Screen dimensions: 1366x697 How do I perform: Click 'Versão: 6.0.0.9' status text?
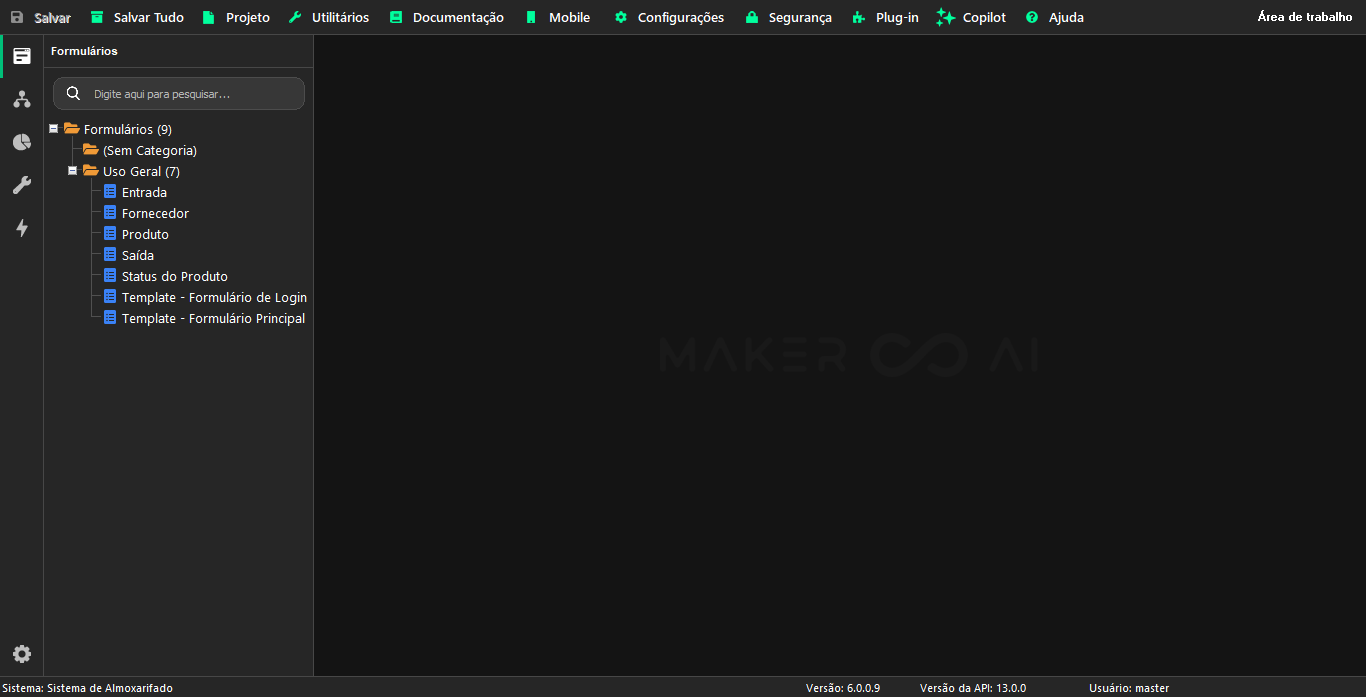coord(843,688)
